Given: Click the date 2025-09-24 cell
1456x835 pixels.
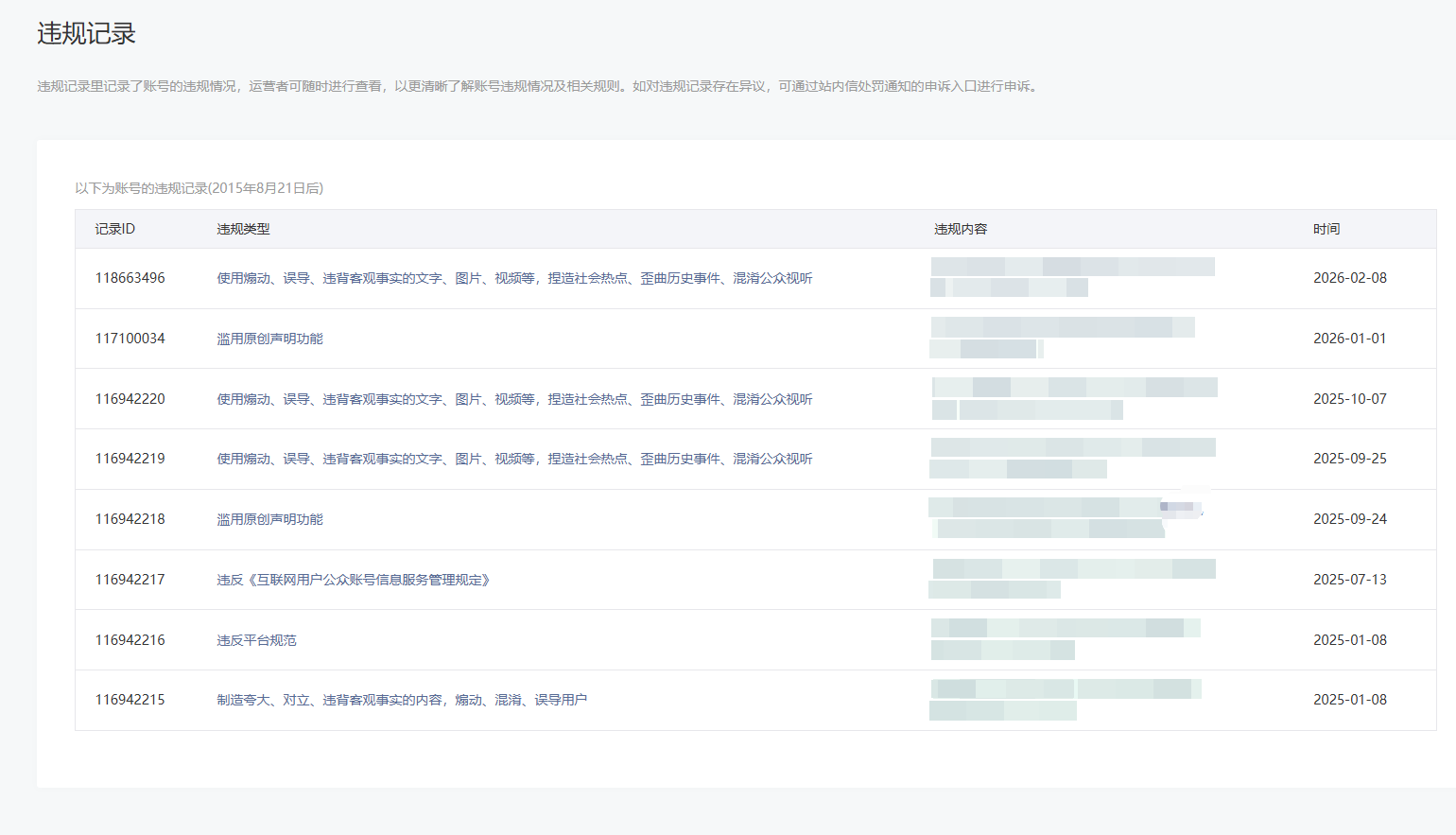Looking at the screenshot, I should tap(1349, 519).
